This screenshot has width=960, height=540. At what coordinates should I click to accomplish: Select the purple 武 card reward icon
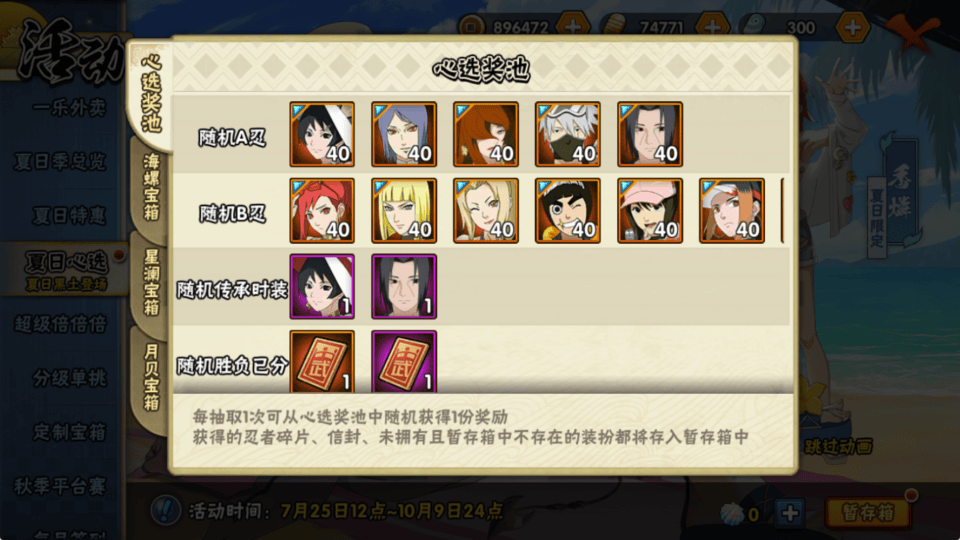coord(404,362)
